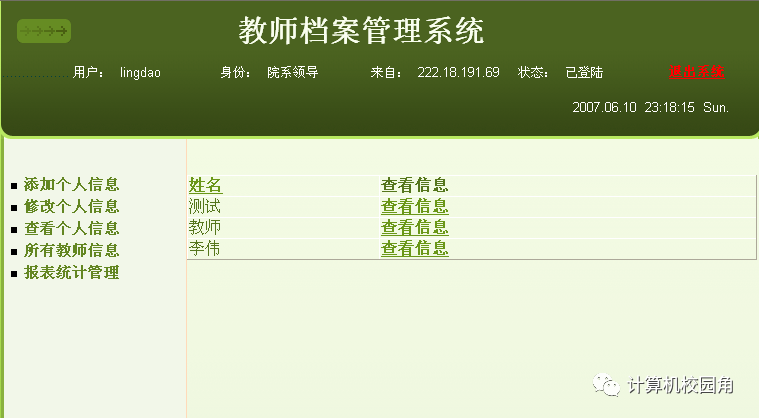Open 所有教师信息 in the sidebar

(x=72, y=250)
